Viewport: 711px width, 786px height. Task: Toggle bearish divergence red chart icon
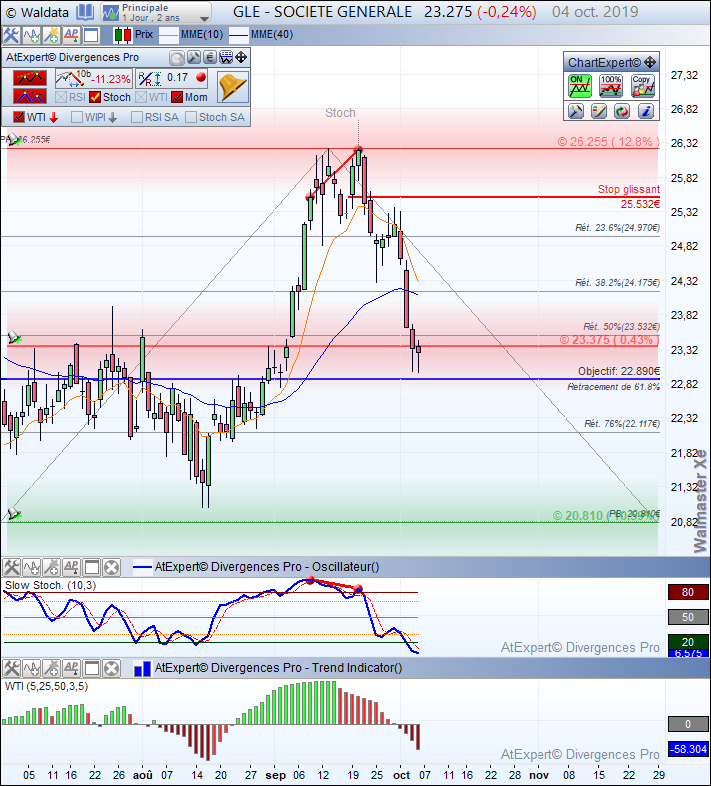(x=30, y=78)
